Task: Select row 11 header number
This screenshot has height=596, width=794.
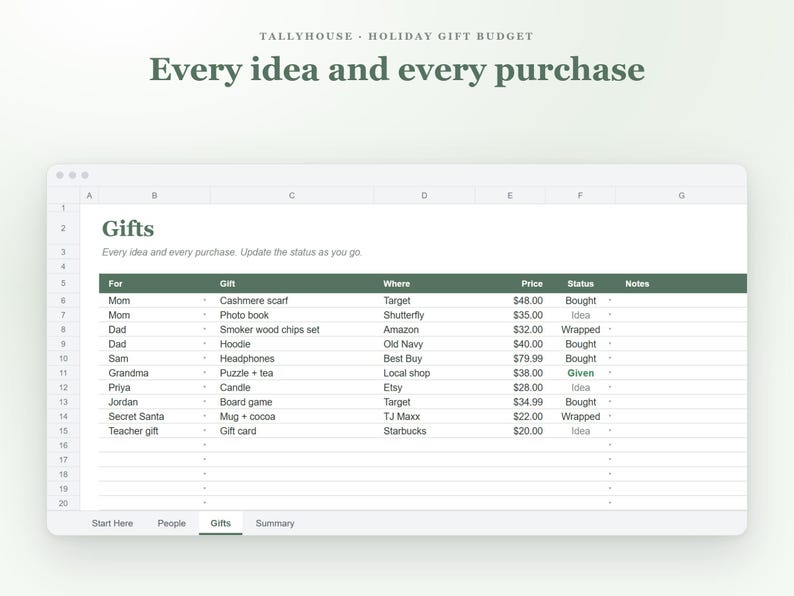Action: [63, 373]
